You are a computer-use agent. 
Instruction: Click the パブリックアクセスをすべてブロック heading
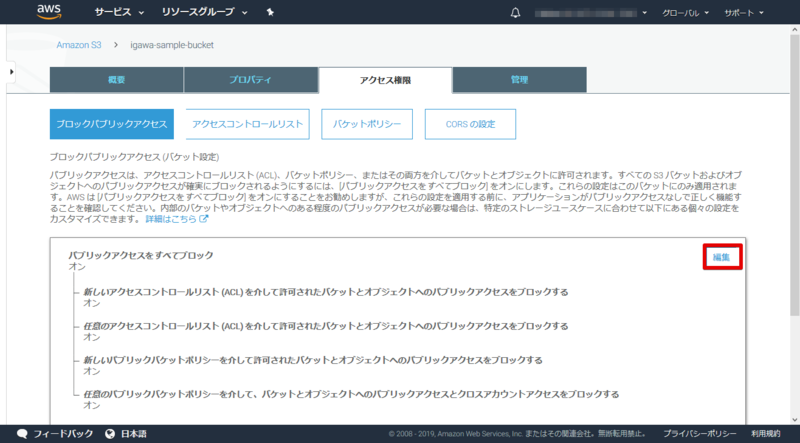pos(141,255)
